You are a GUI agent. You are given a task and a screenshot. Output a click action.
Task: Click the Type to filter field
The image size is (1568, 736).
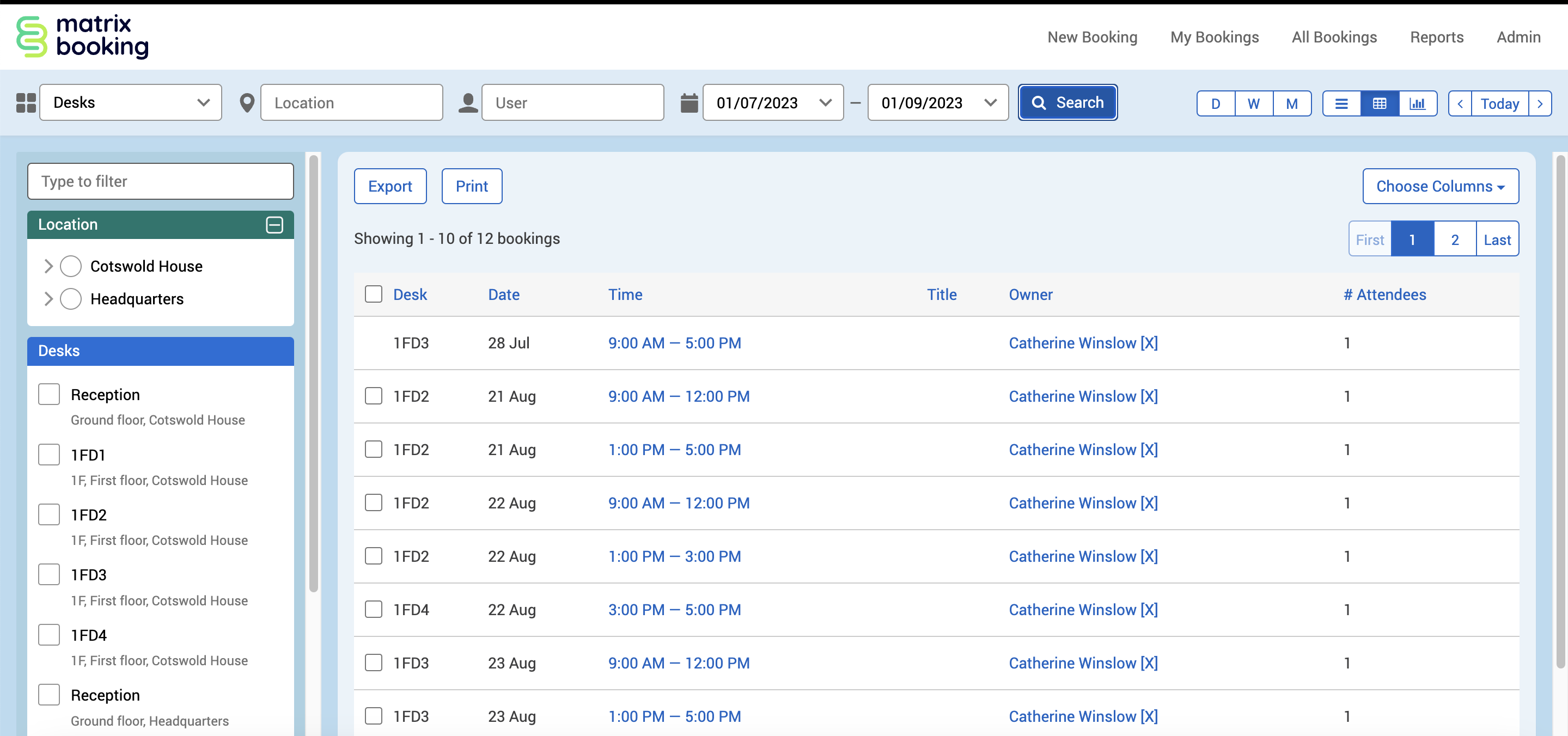point(160,181)
